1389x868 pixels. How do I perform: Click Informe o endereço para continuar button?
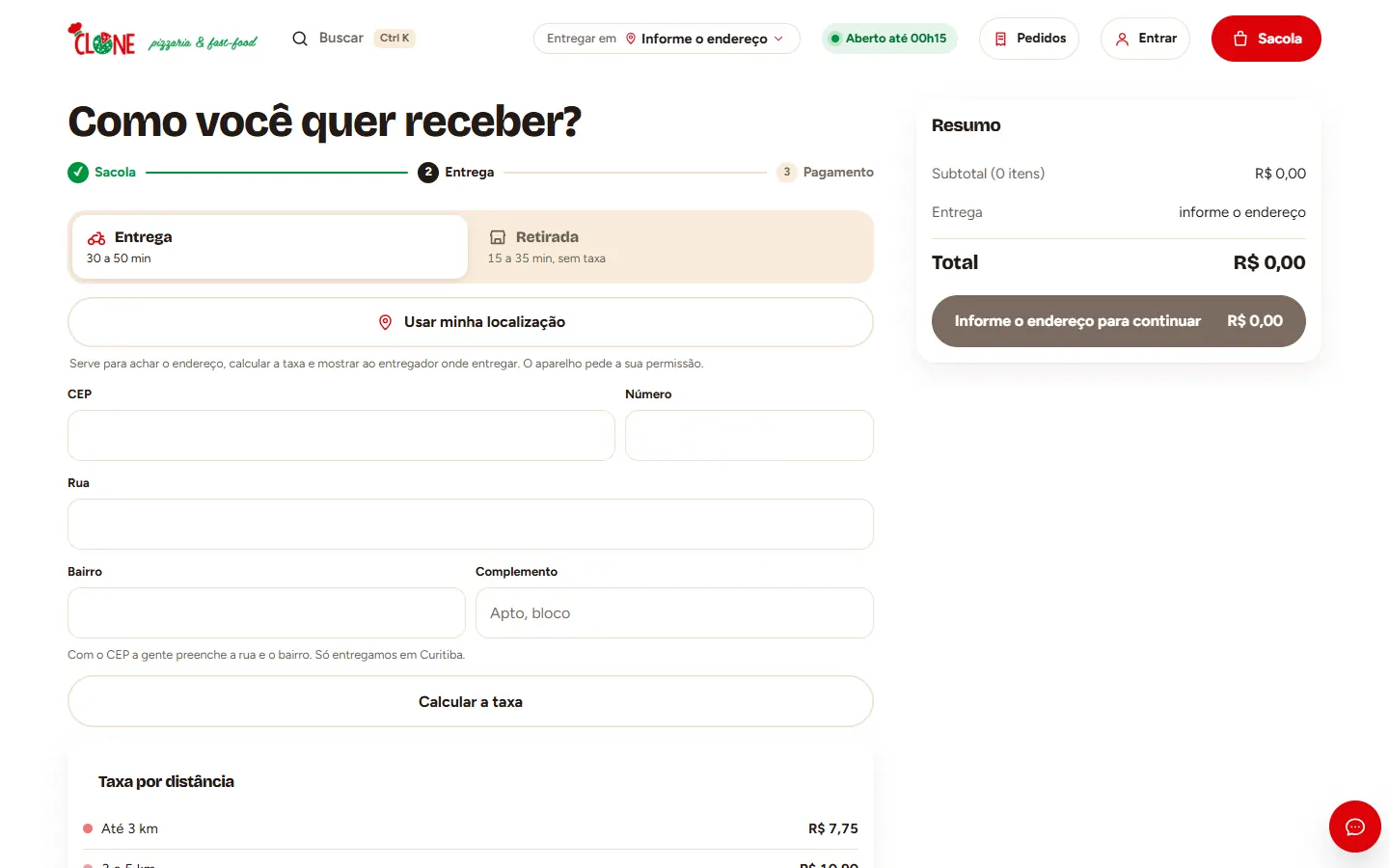1119,321
